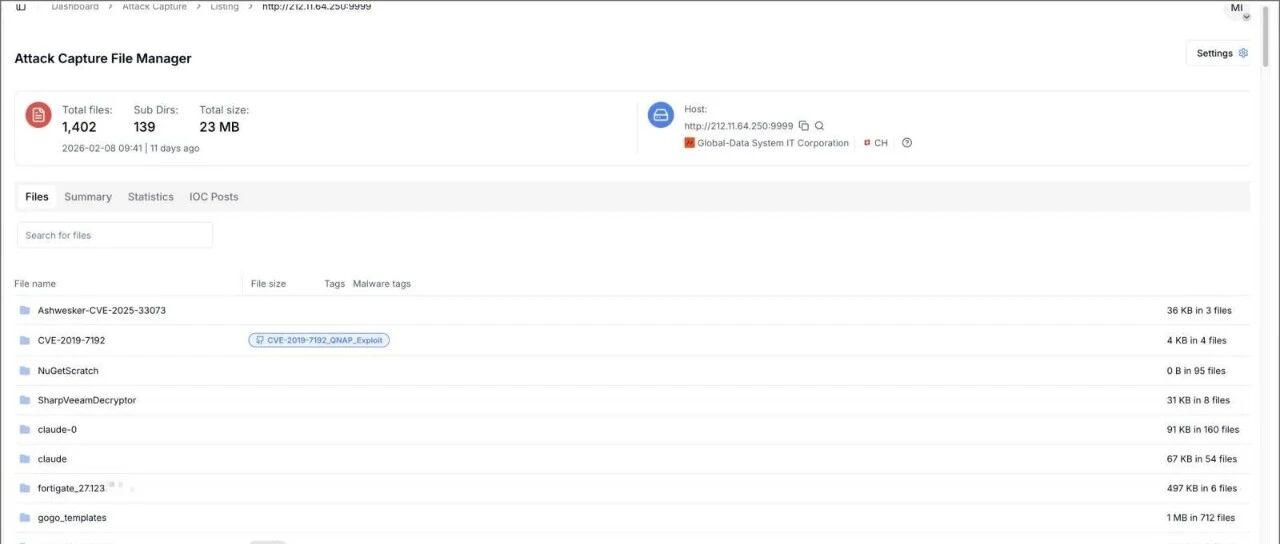Switch to the Summary tab
Screen dimensions: 1280x544
88,197
